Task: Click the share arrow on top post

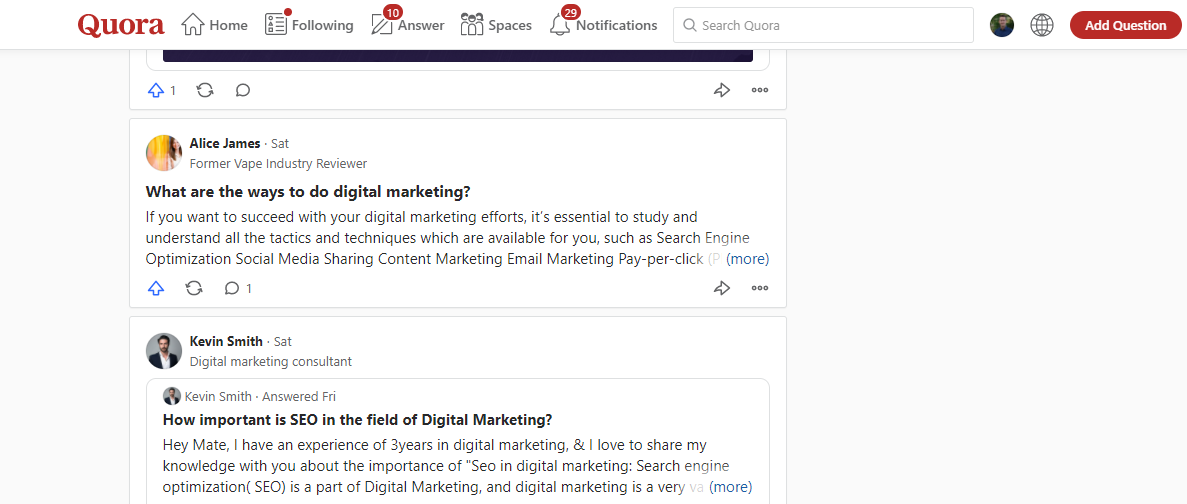Action: (722, 91)
